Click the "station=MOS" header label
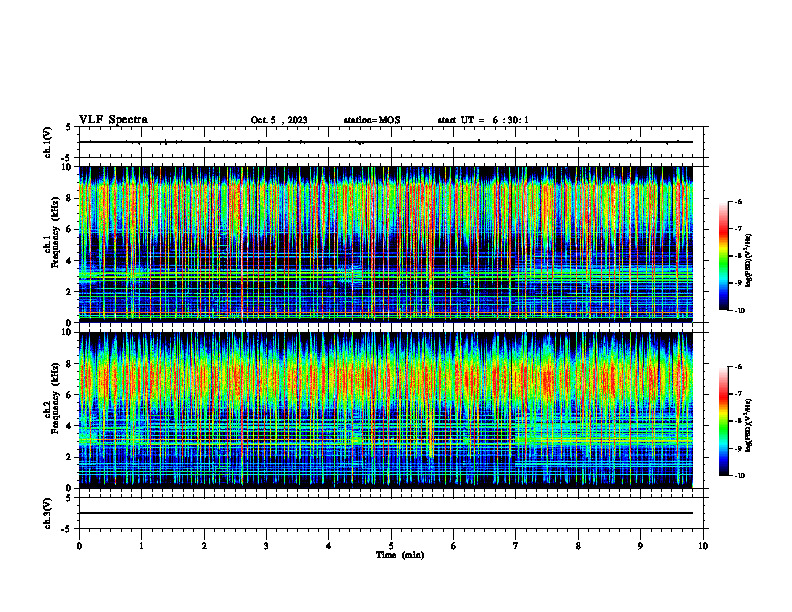 (372, 120)
